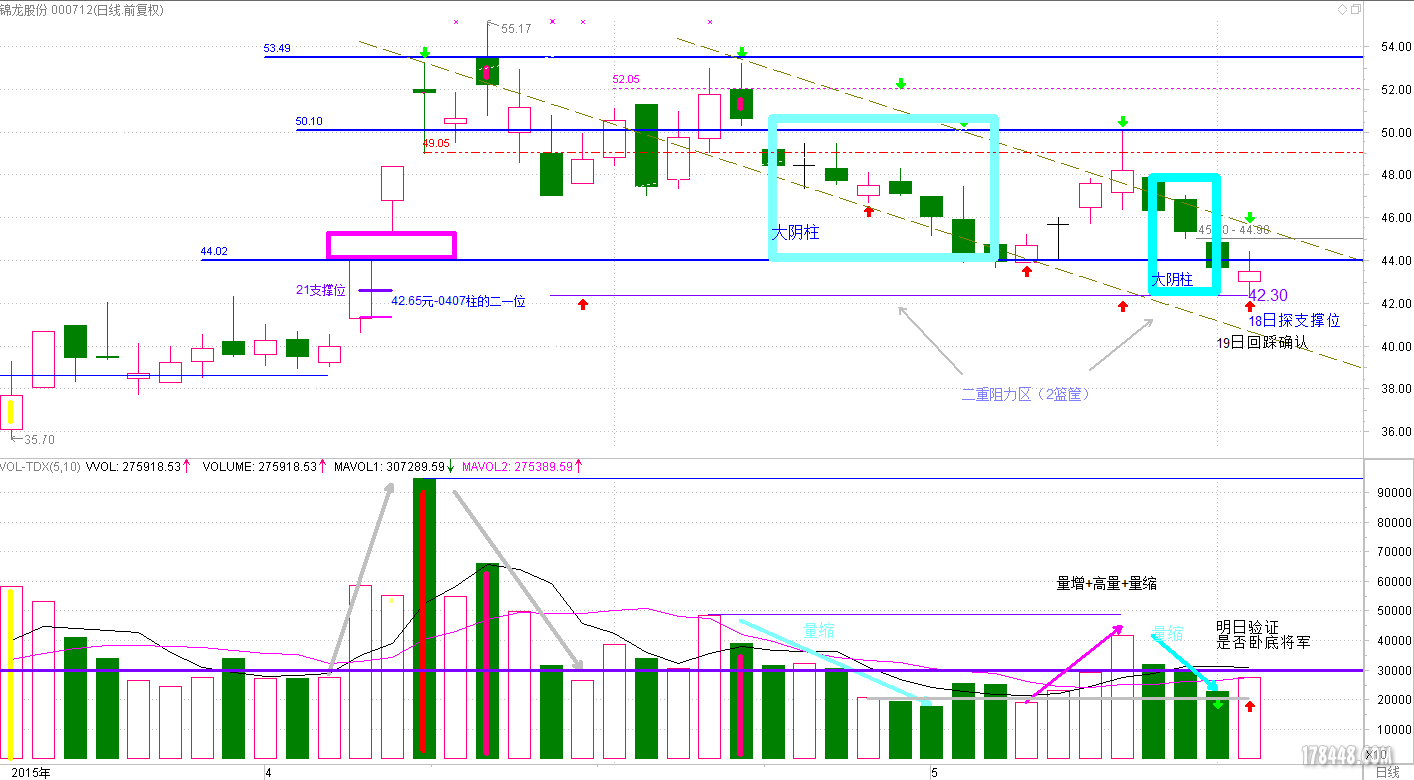Select the magenta MAVOL2: 275389.59 value

pyautogui.click(x=516, y=466)
